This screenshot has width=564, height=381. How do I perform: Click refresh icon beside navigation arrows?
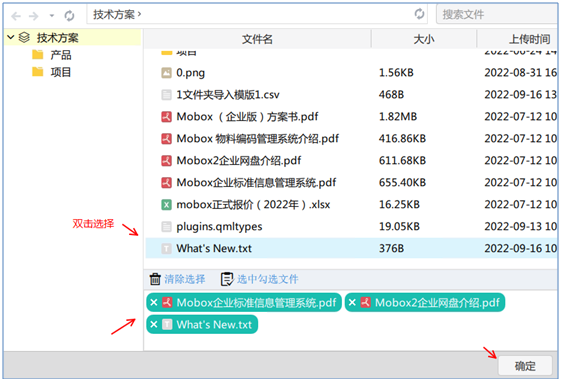[x=69, y=16]
